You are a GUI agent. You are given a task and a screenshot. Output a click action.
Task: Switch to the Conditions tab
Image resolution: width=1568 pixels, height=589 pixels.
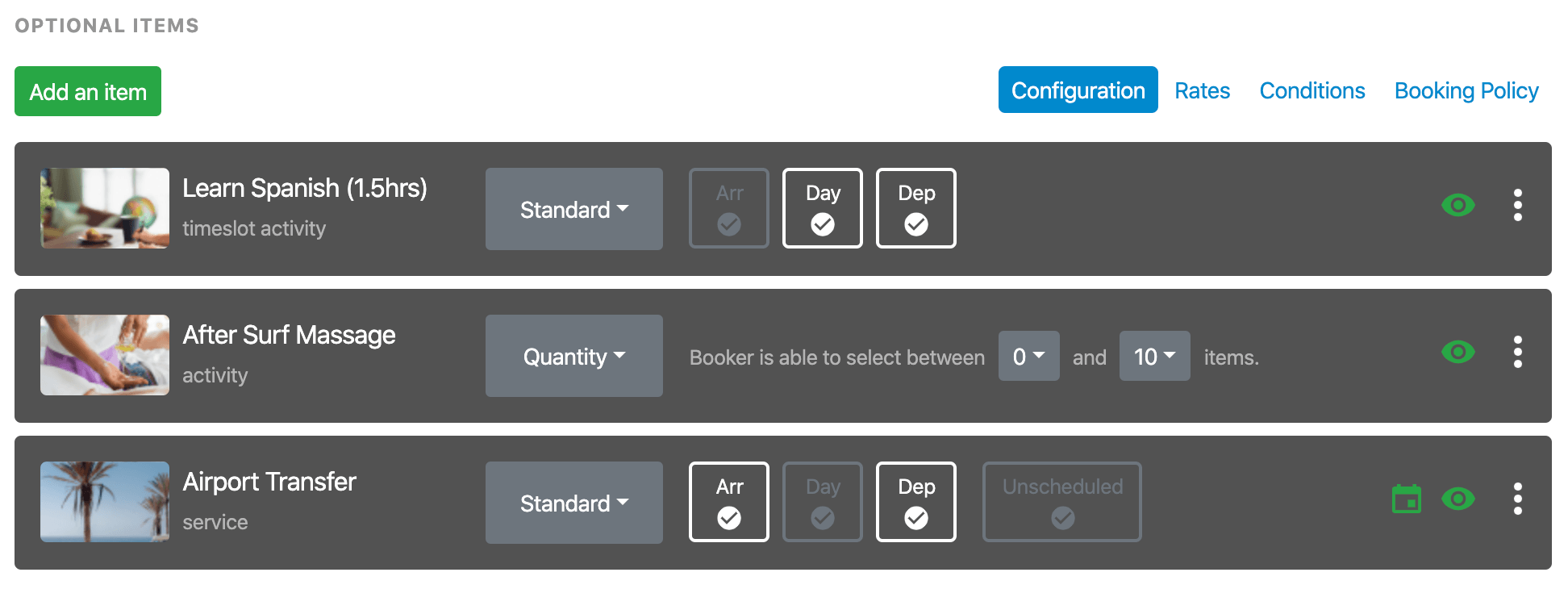pyautogui.click(x=1312, y=90)
